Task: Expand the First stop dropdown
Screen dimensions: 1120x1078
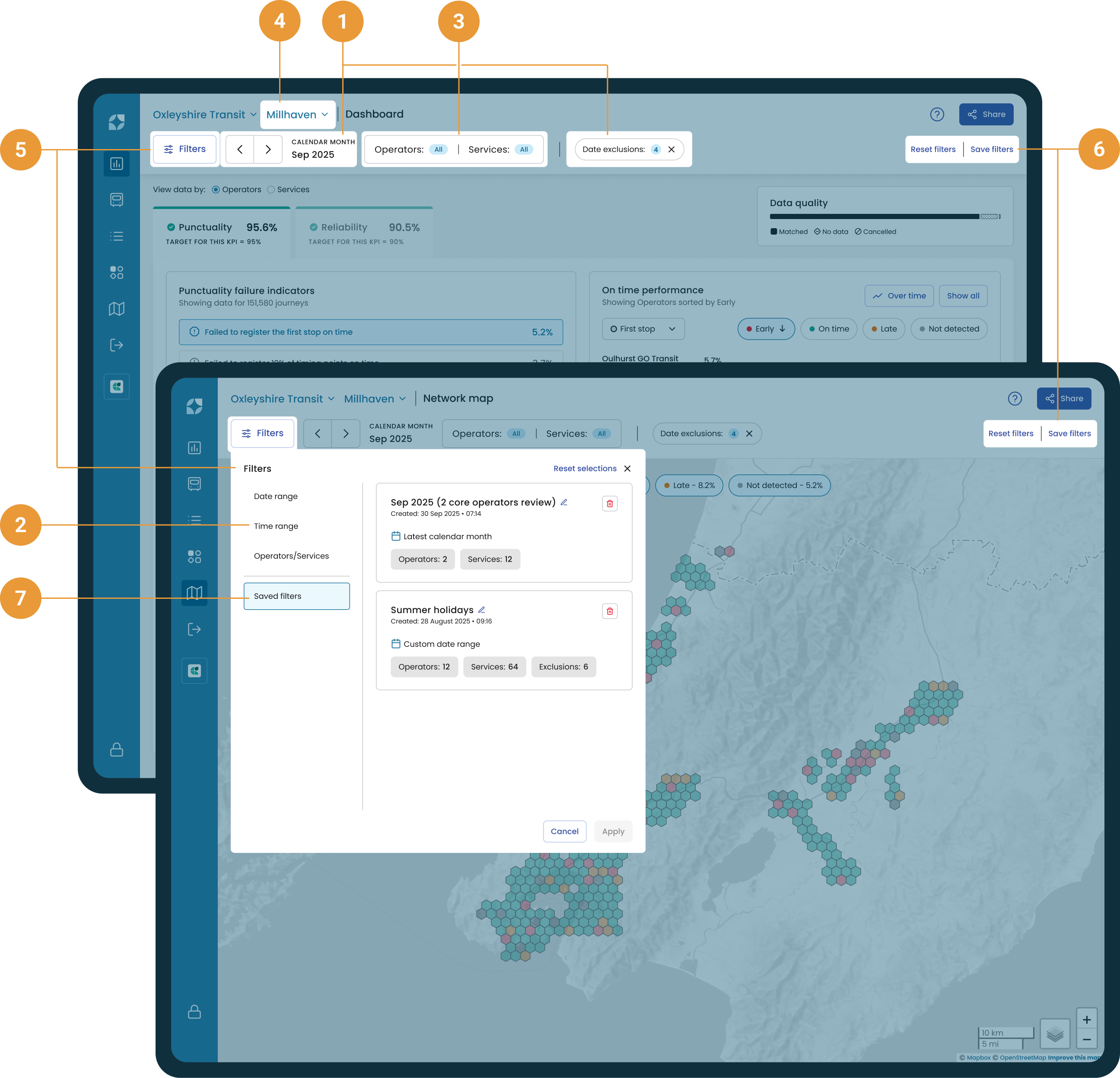Action: click(643, 329)
